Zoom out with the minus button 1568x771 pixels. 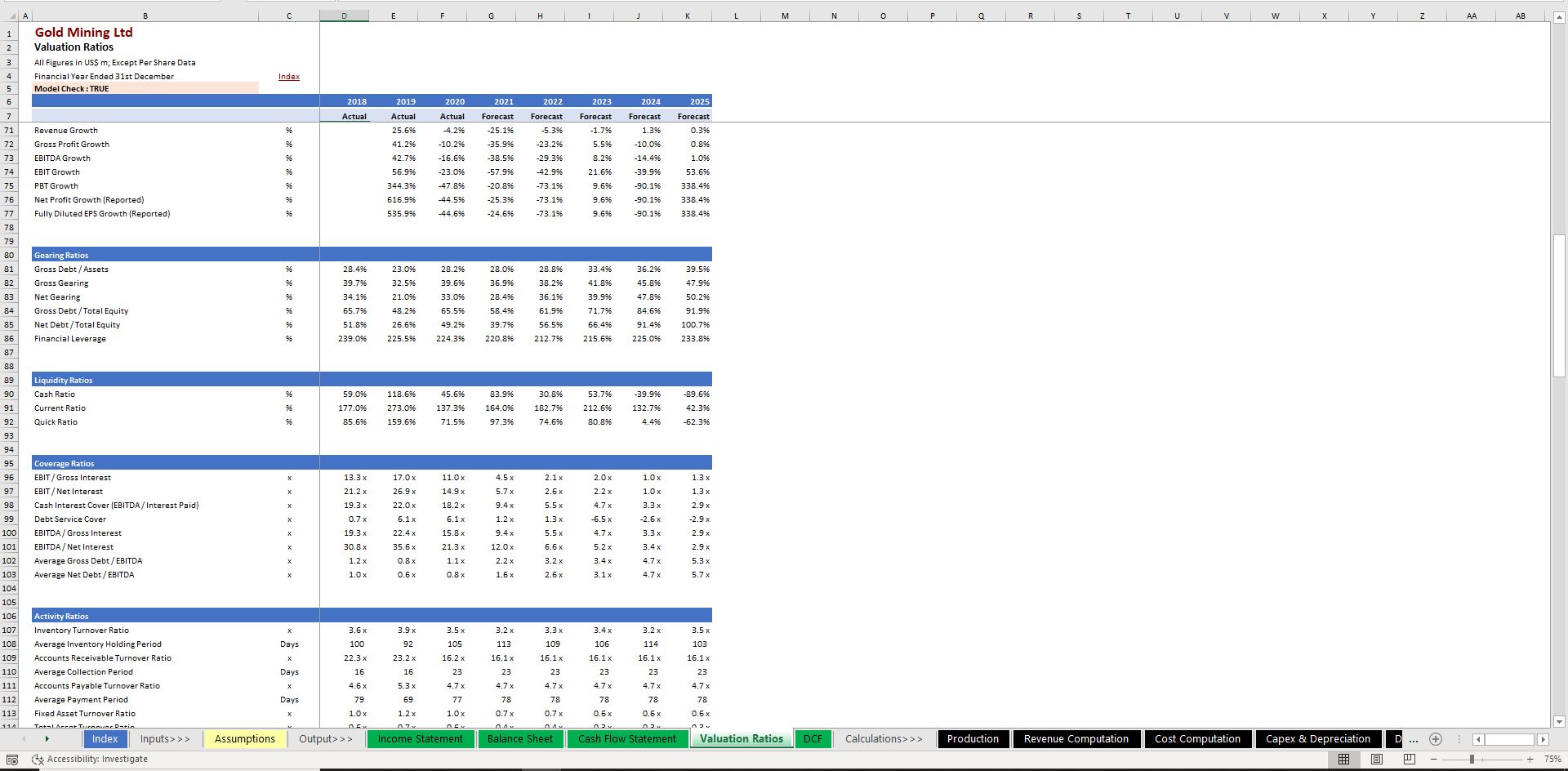point(1433,759)
